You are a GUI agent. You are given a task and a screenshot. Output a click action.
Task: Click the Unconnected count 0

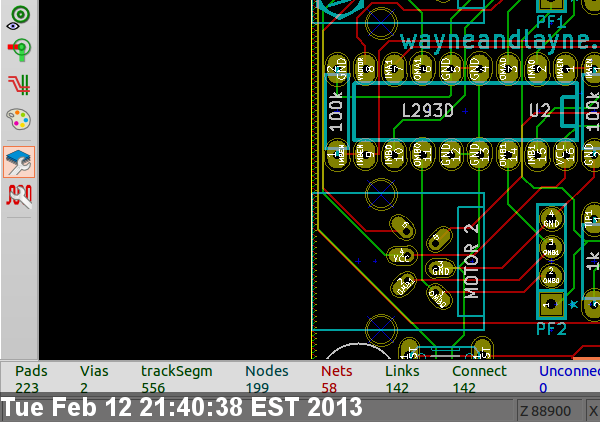click(x=543, y=388)
